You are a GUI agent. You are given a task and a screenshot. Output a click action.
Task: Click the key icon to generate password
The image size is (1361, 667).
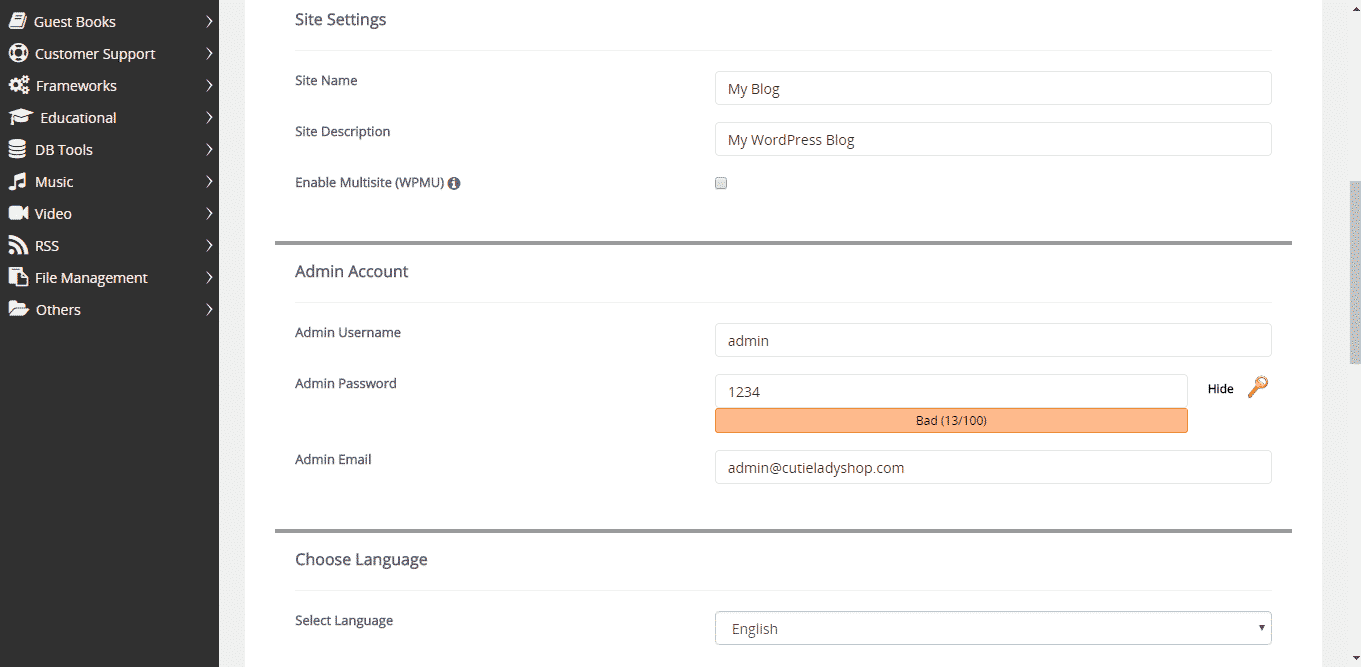[x=1258, y=387]
